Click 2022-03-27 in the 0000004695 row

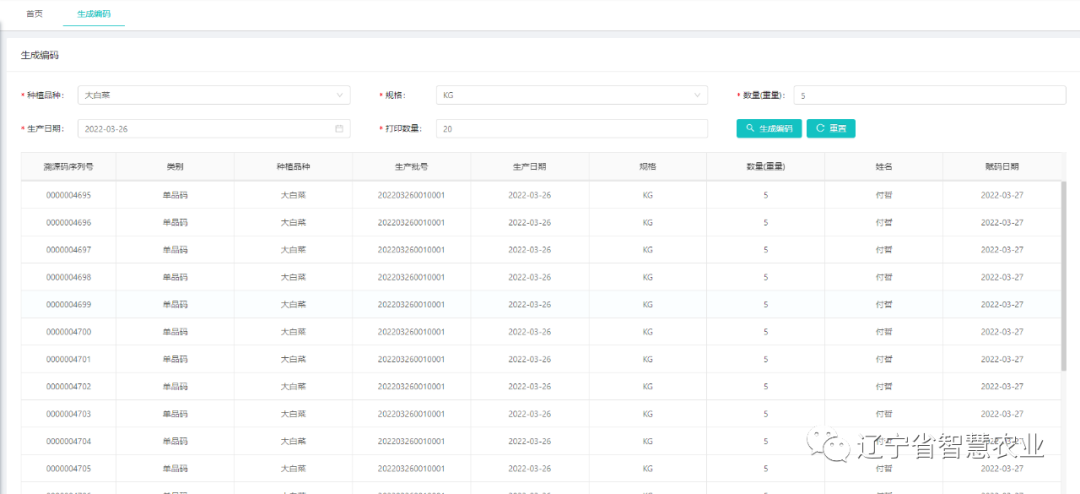(1002, 195)
